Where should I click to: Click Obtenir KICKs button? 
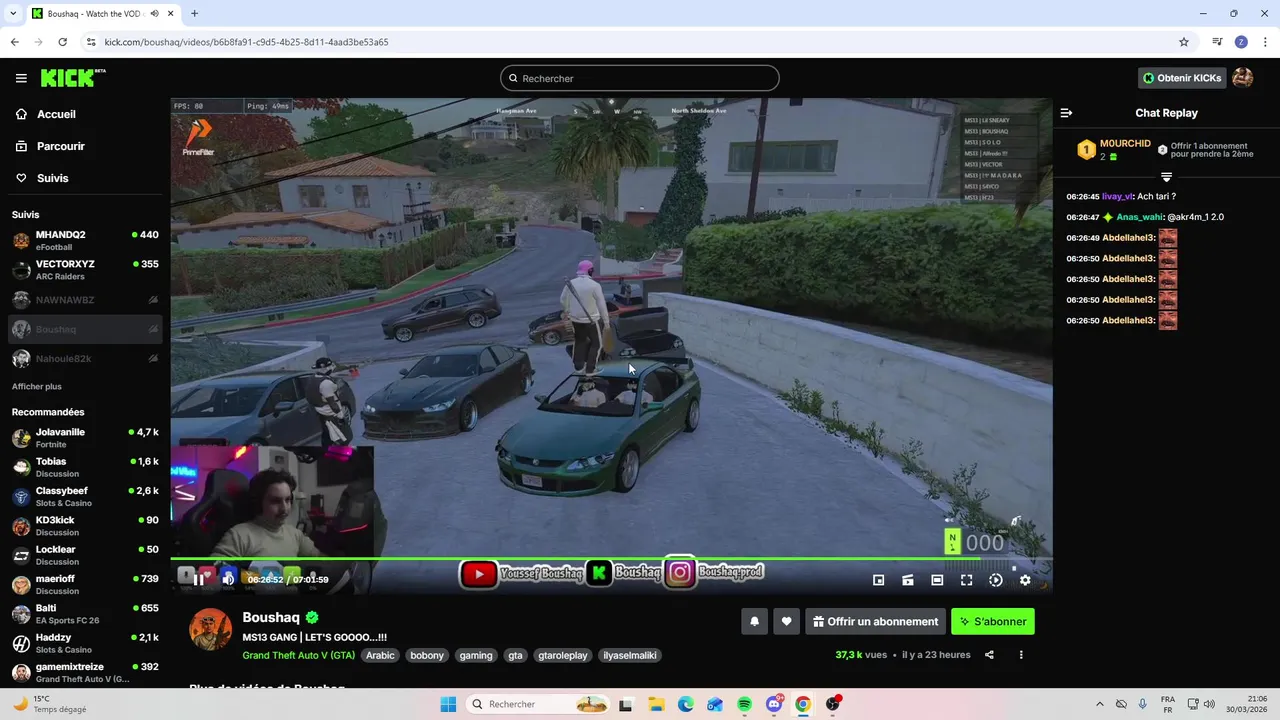(1182, 78)
